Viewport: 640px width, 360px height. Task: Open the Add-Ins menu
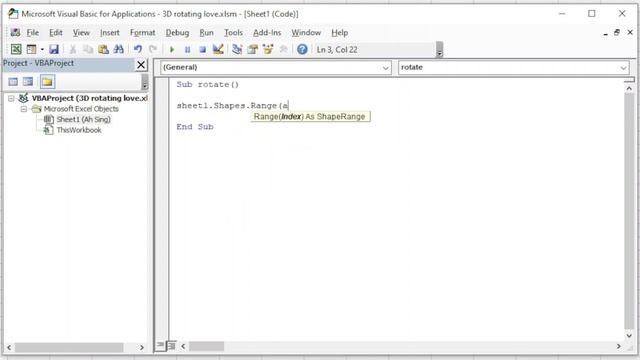click(267, 33)
